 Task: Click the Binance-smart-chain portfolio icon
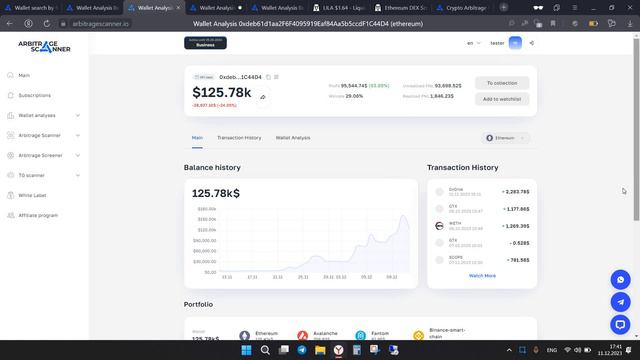[x=418, y=336]
